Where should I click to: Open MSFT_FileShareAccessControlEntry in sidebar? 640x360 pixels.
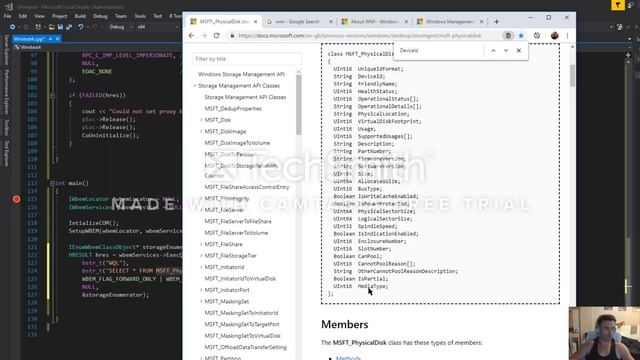click(x=247, y=187)
